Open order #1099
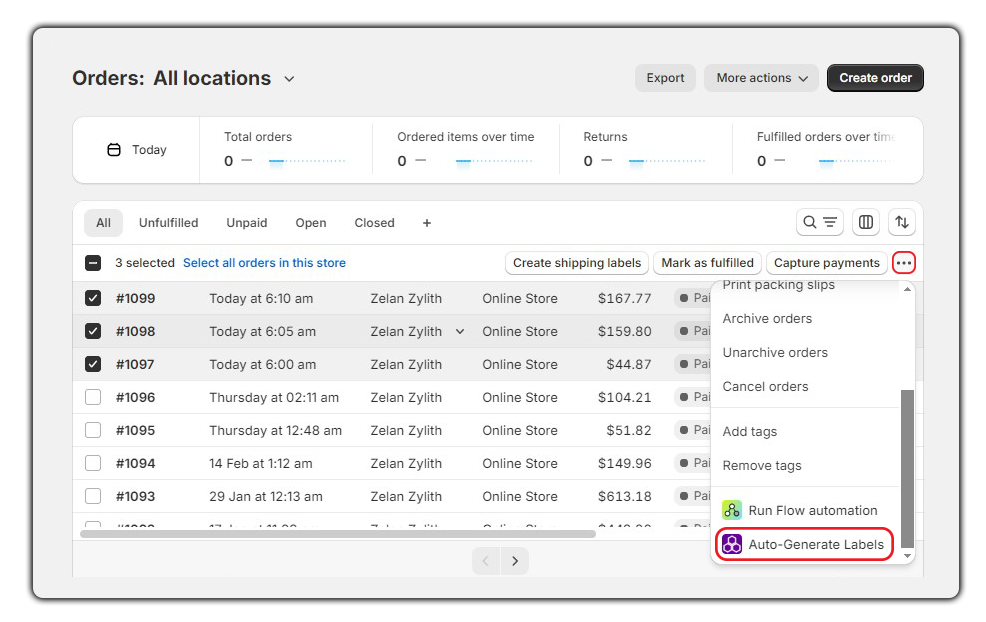Viewport: 986px width, 622px height. click(x=136, y=298)
